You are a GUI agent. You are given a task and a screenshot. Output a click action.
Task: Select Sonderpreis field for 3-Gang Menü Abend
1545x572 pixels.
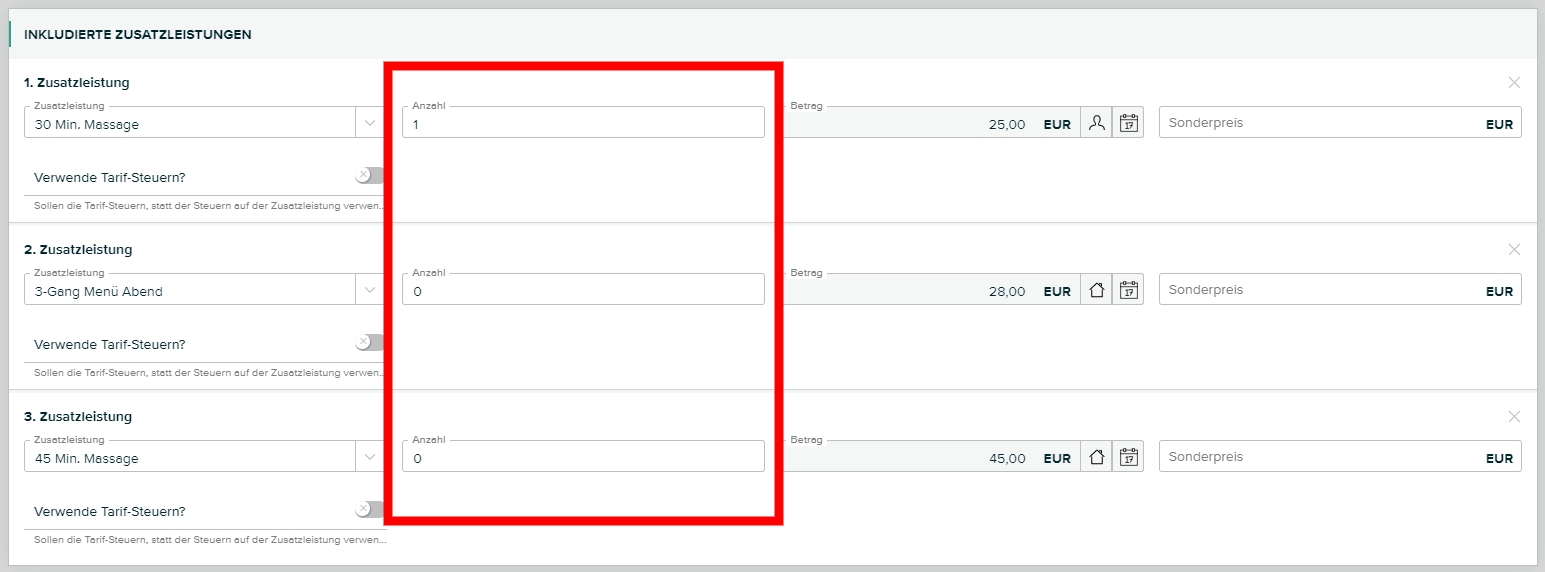click(1320, 290)
